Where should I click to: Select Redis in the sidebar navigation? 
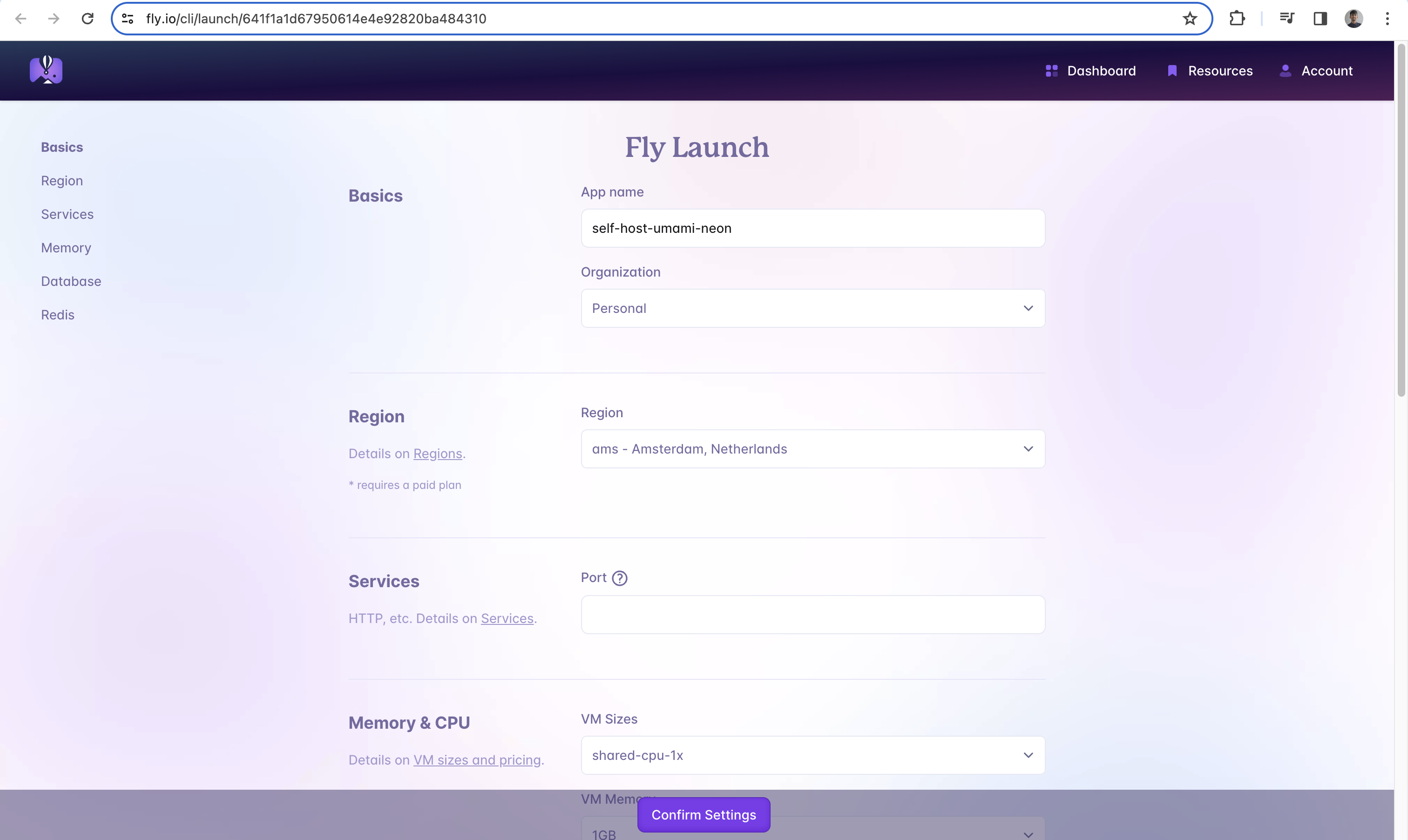(57, 315)
